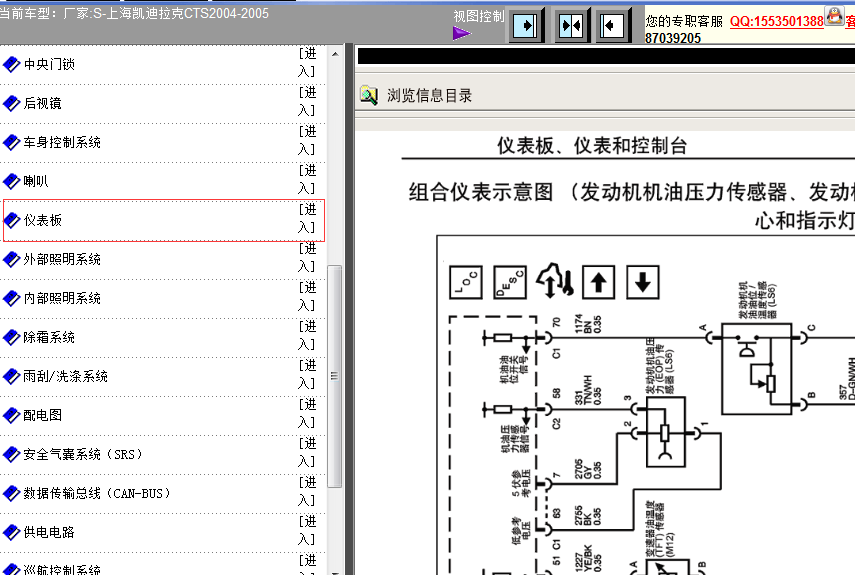The image size is (855, 575).
Task: Click the engine temperature arrows symbol in diagram
Action: (x=555, y=281)
